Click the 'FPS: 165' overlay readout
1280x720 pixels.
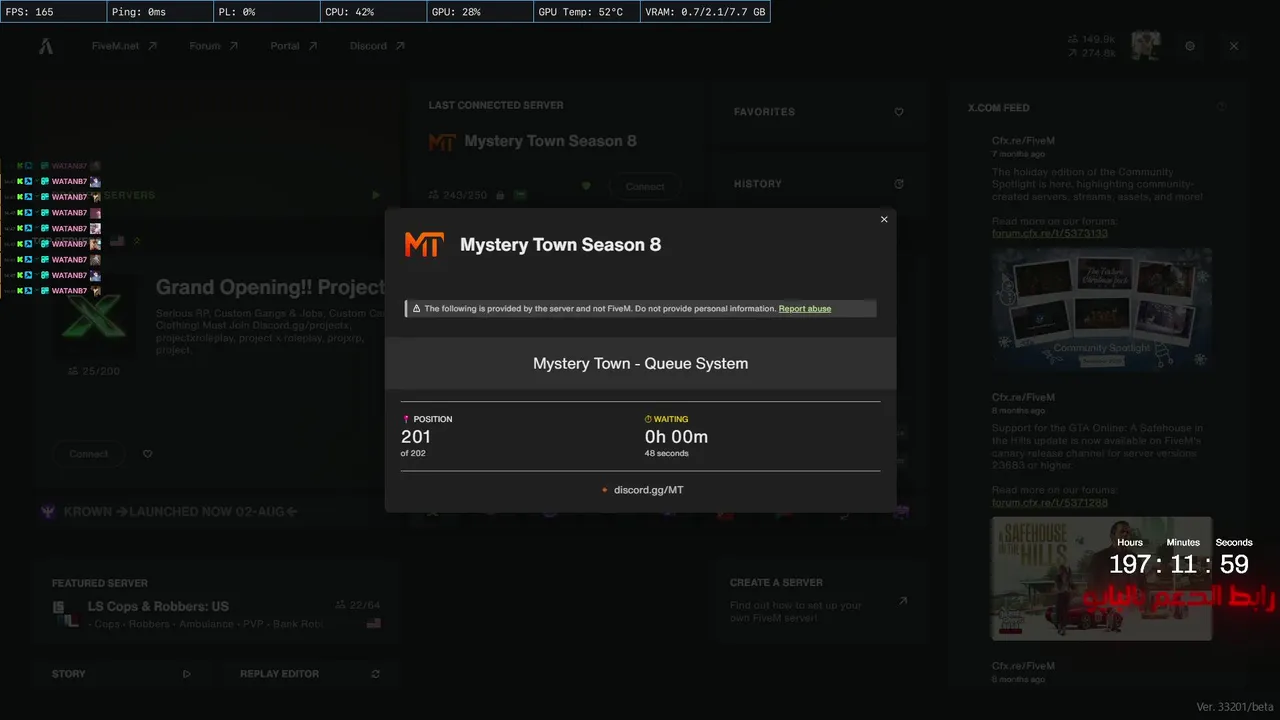click(x=53, y=12)
